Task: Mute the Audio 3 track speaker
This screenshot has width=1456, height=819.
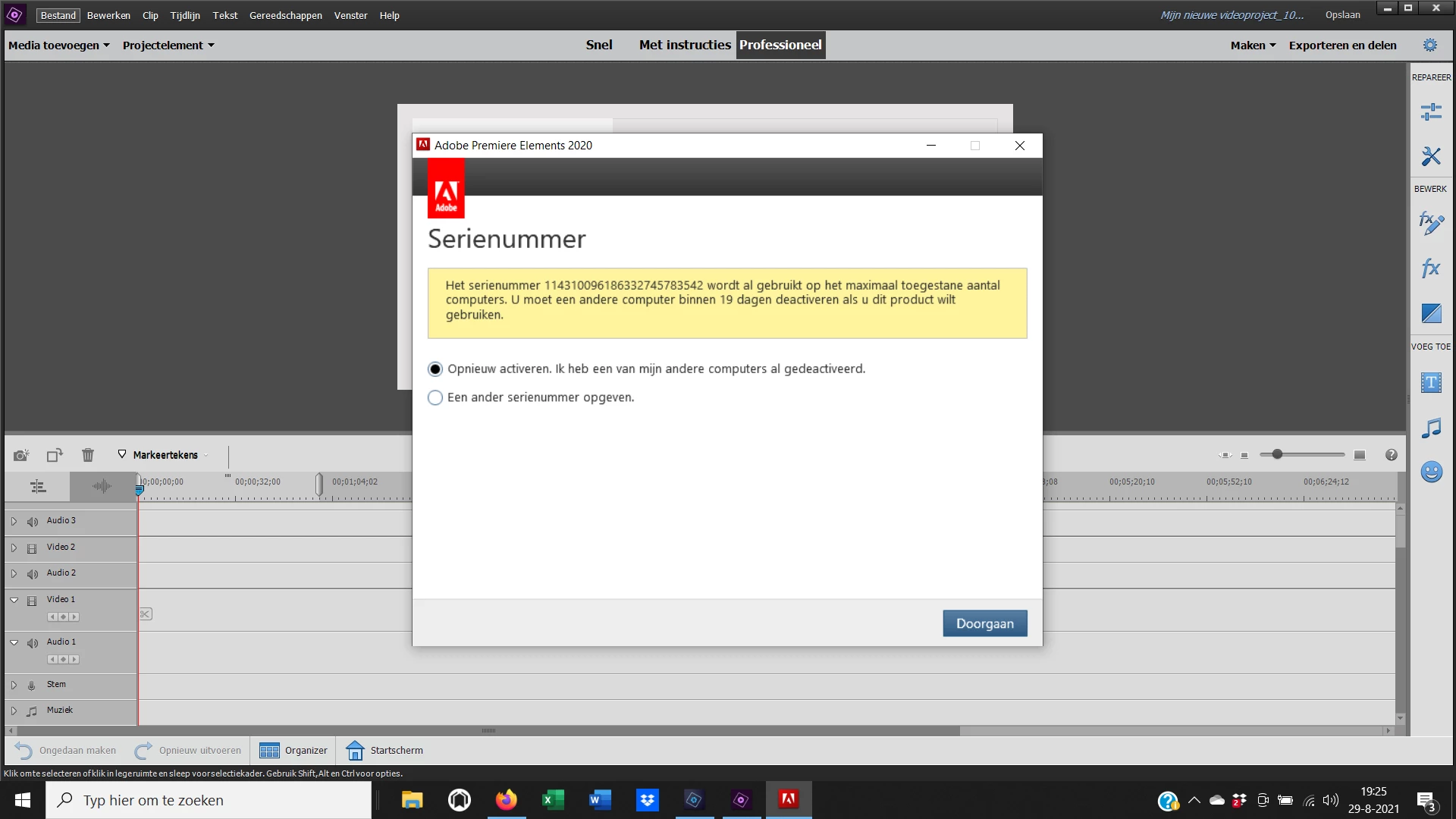Action: pyautogui.click(x=33, y=522)
